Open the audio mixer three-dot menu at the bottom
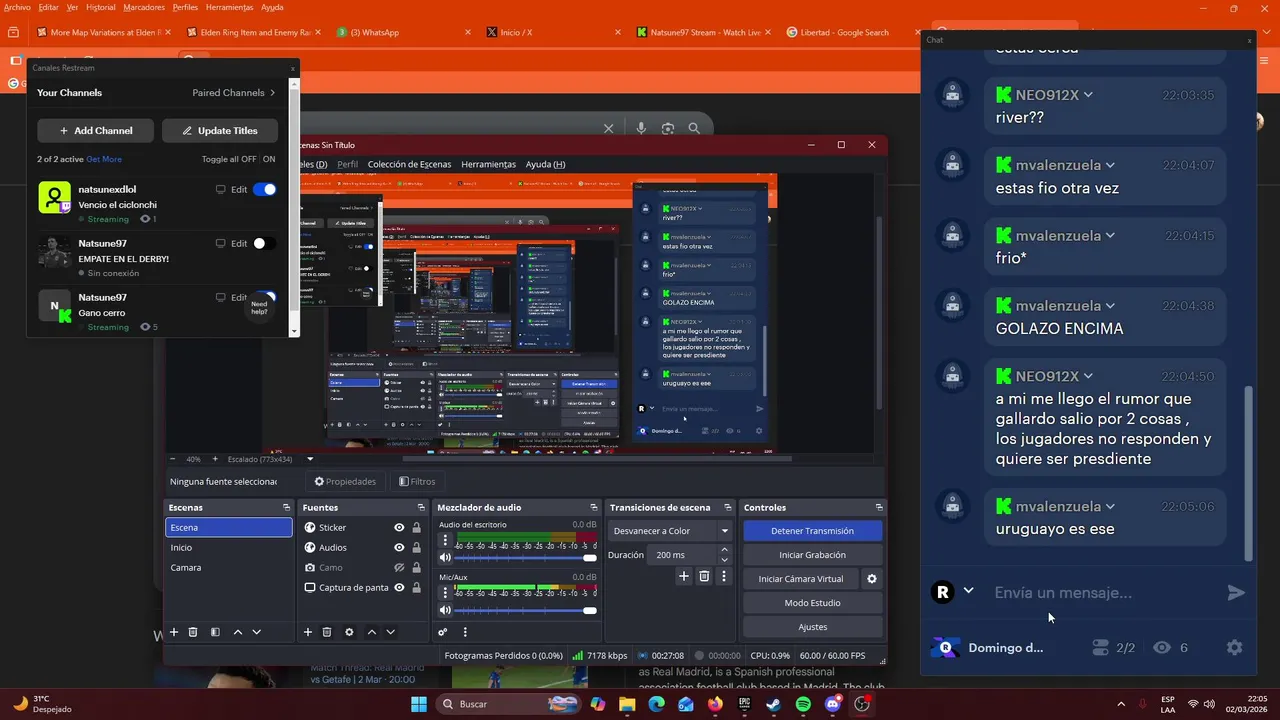The height and width of the screenshot is (720, 1280). 465,632
